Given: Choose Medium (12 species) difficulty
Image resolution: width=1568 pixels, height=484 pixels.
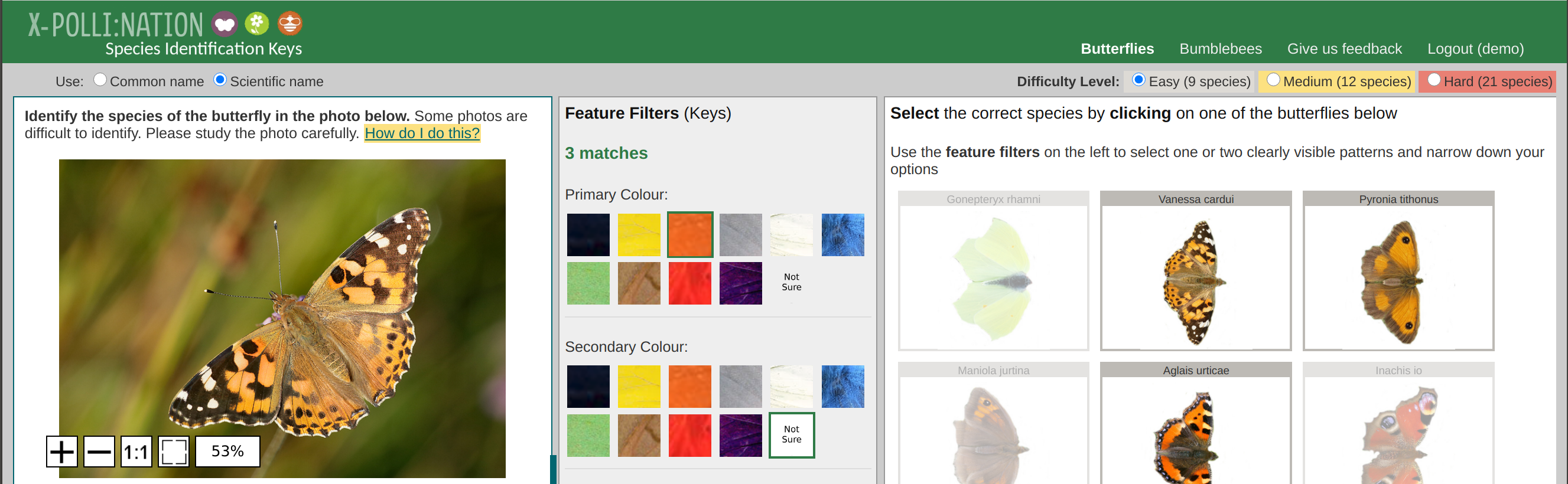Looking at the screenshot, I should point(1273,80).
